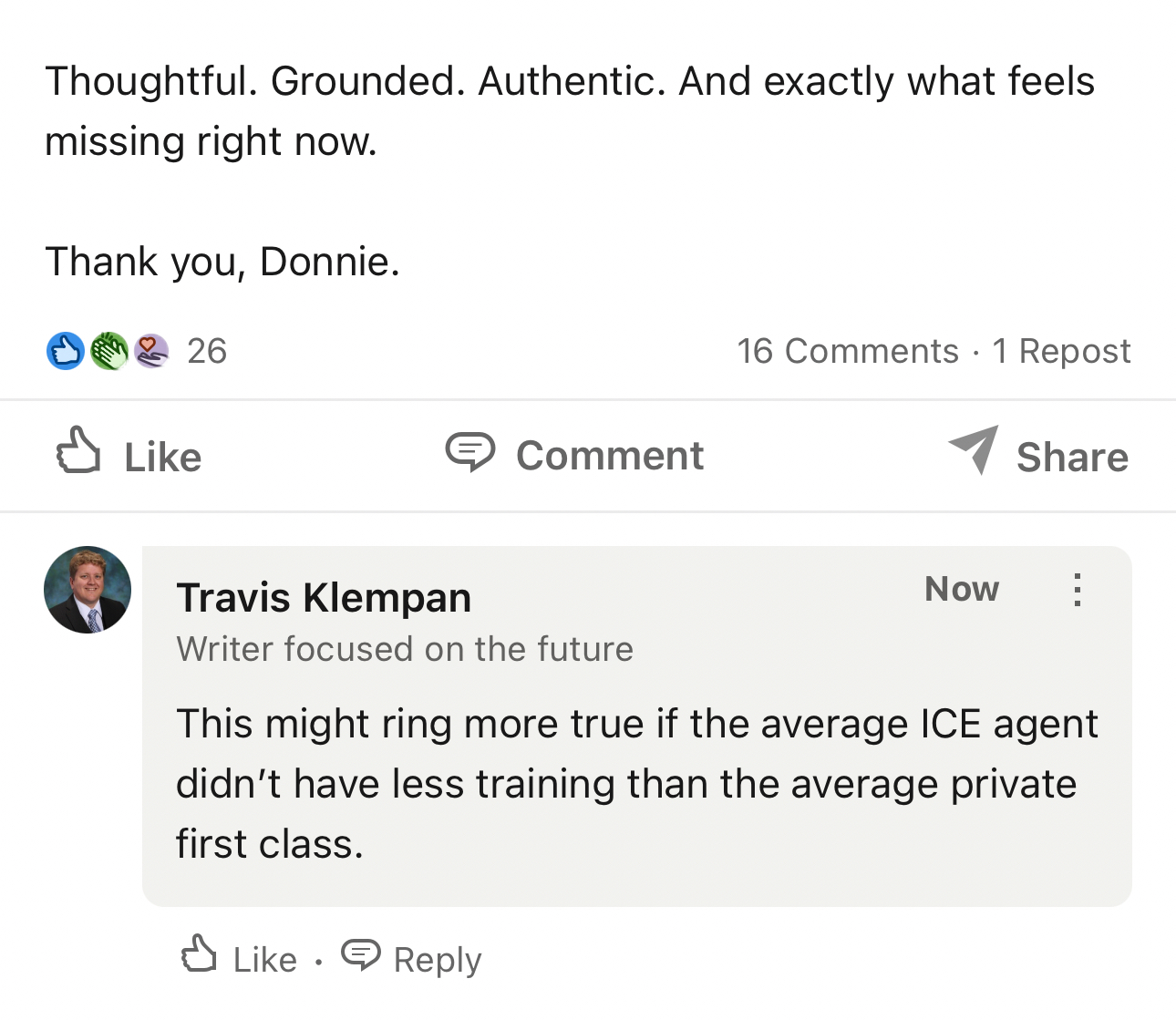1176x1020 pixels.
Task: View the 1 Repost link
Action: (x=1061, y=351)
